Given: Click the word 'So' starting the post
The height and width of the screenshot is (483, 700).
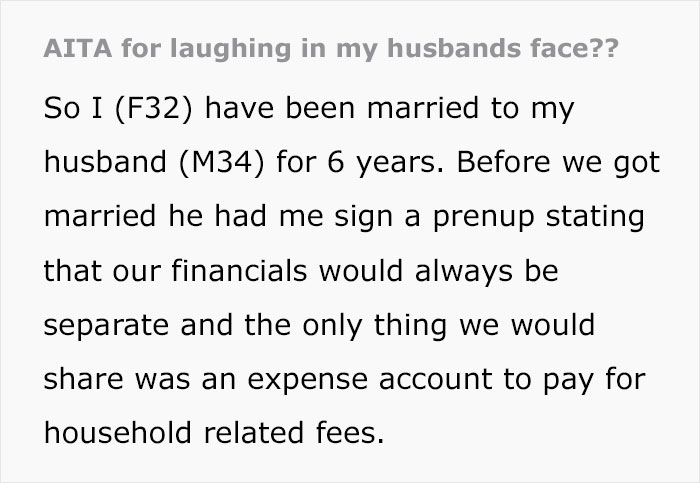Looking at the screenshot, I should click(x=61, y=109).
